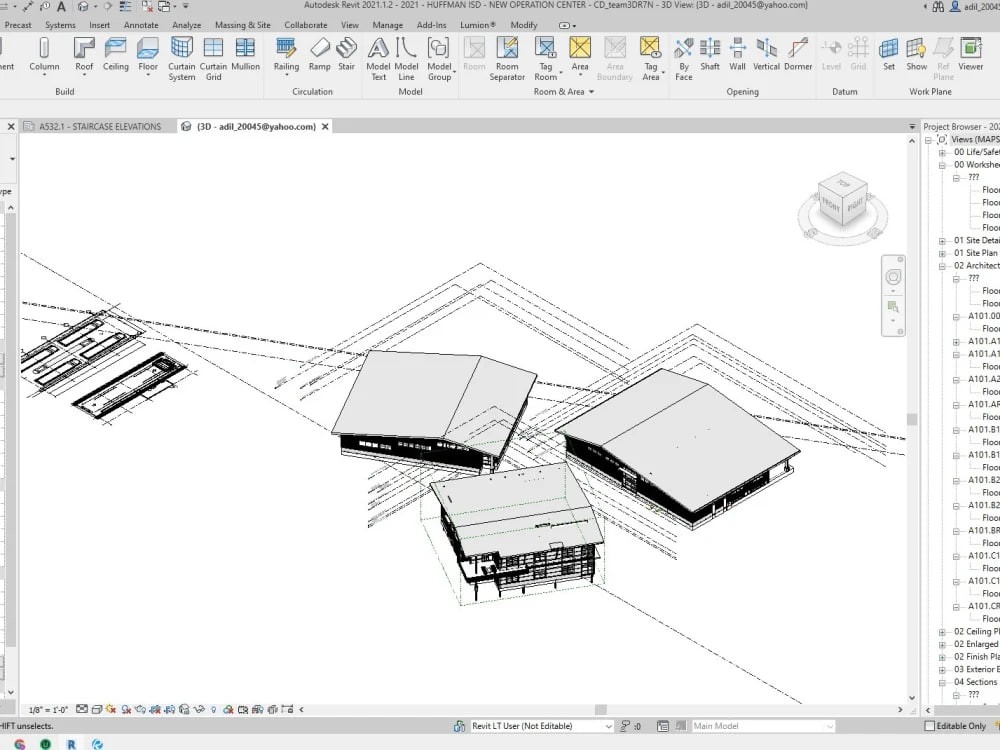Switch to the Annotate ribbon tab
This screenshot has width=1000, height=750.
point(141,25)
